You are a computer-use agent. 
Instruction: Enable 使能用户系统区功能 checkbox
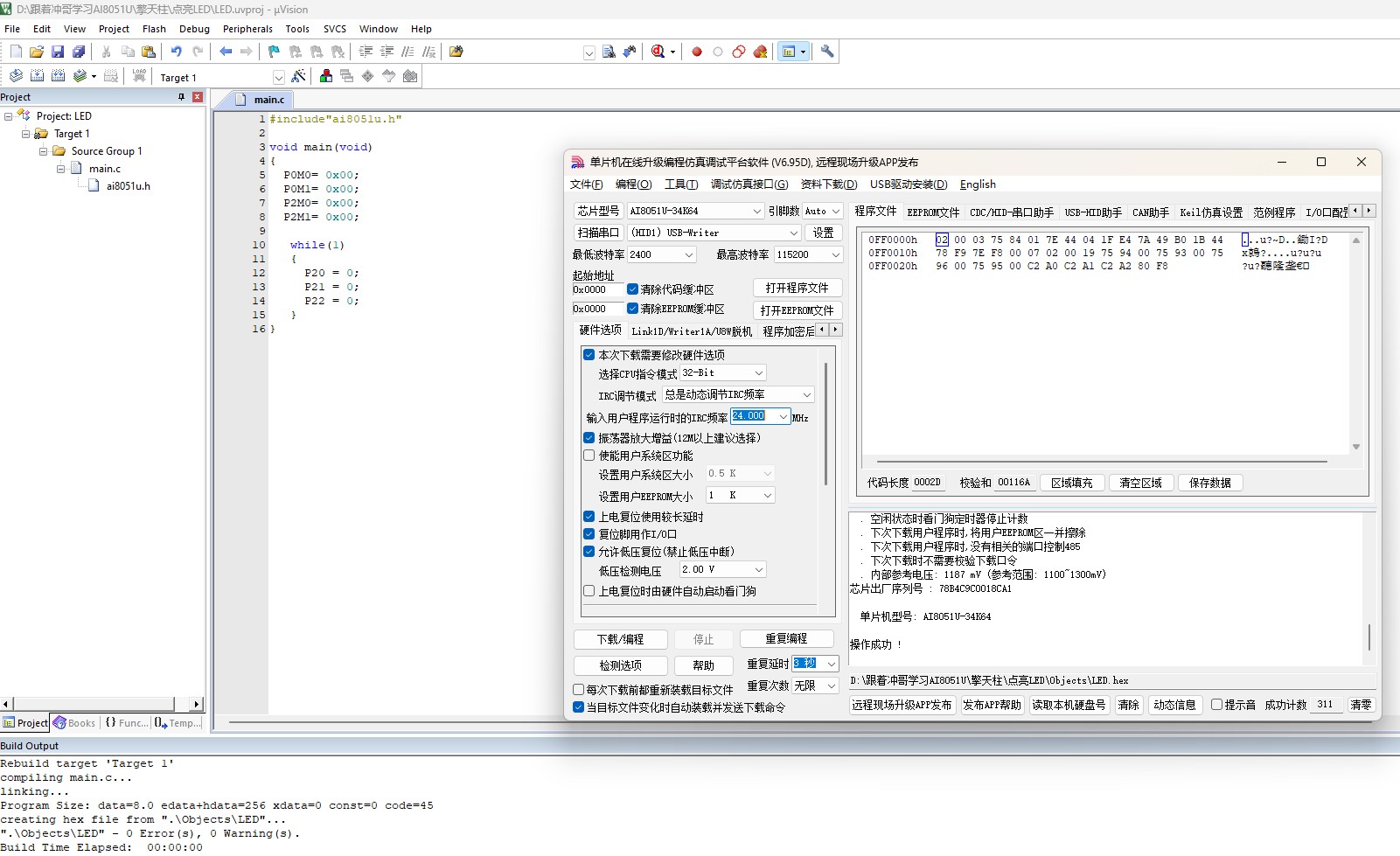[589, 456]
